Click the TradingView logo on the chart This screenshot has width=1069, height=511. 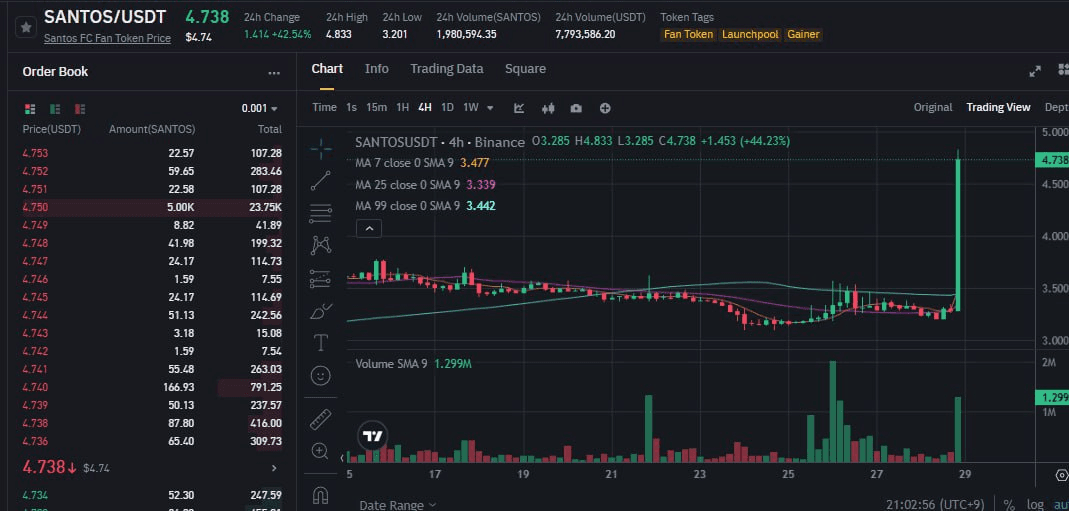tap(372, 437)
